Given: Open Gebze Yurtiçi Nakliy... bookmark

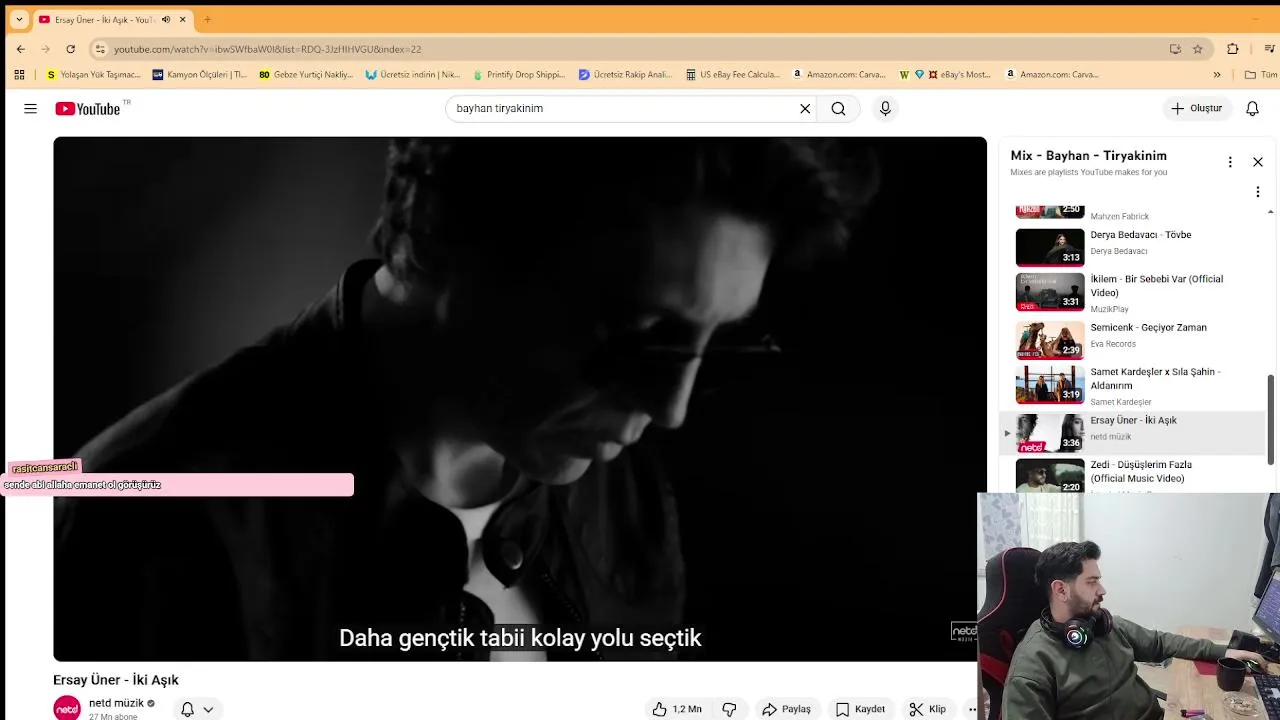Looking at the screenshot, I should point(305,74).
